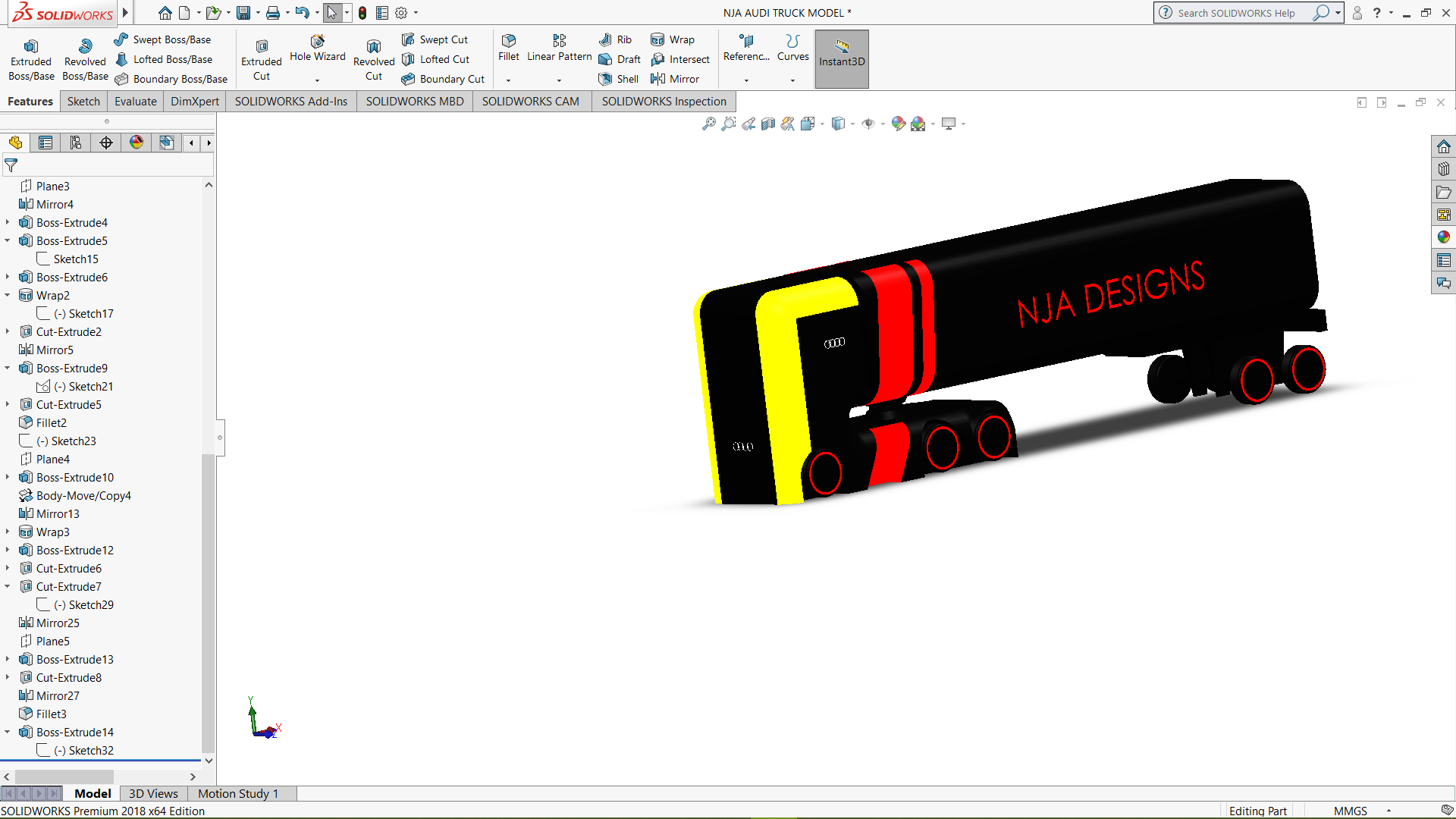Open the View Orientation cube icon

pyautogui.click(x=808, y=124)
